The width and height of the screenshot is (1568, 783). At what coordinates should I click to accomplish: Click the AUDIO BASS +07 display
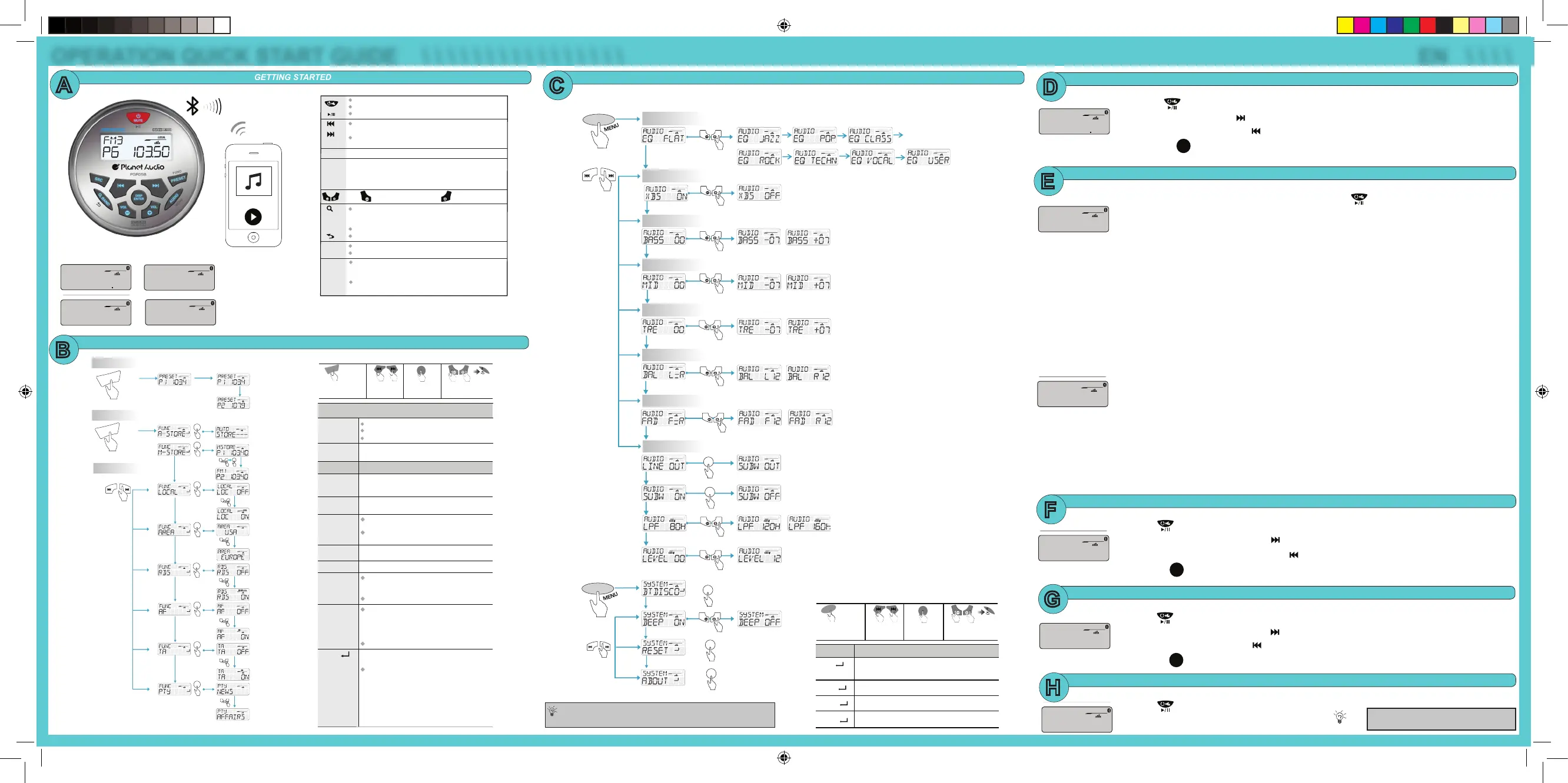point(808,237)
